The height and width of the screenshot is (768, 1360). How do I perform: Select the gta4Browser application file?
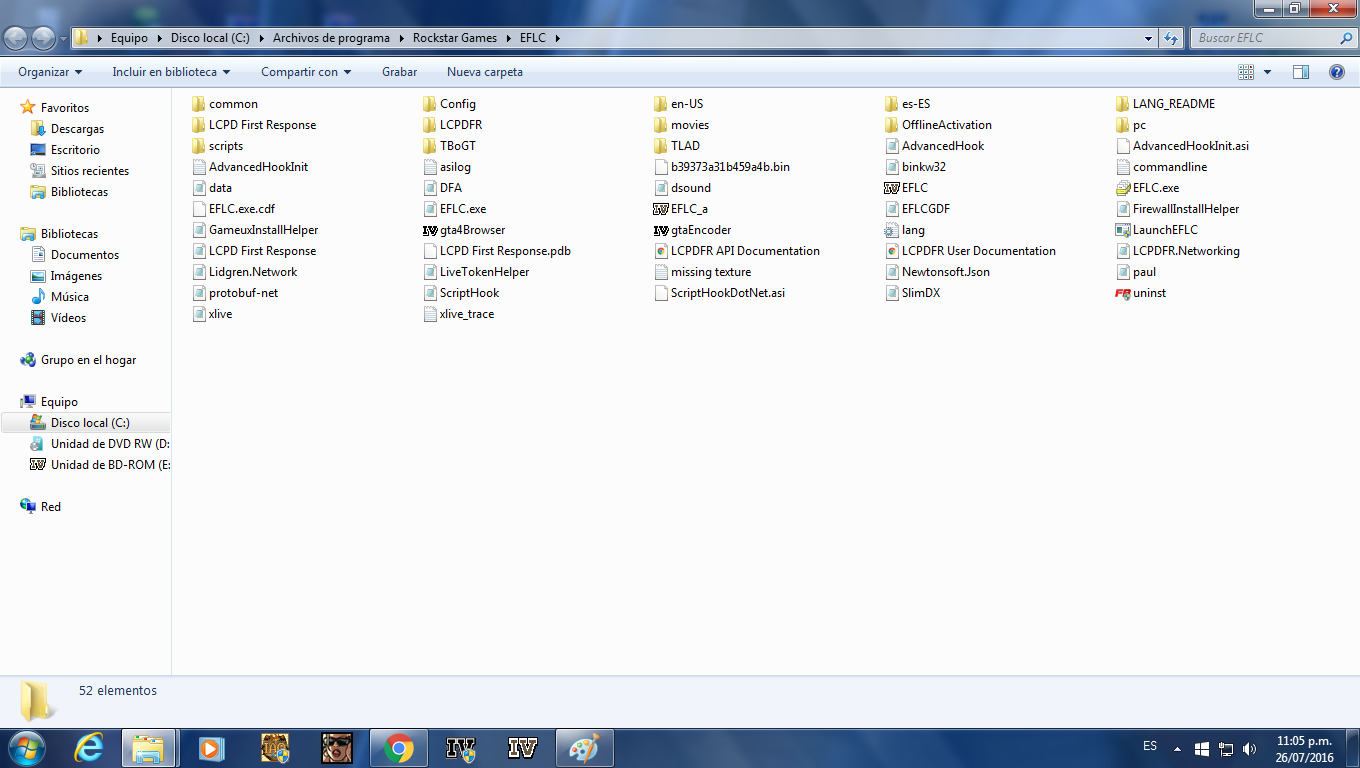(464, 230)
